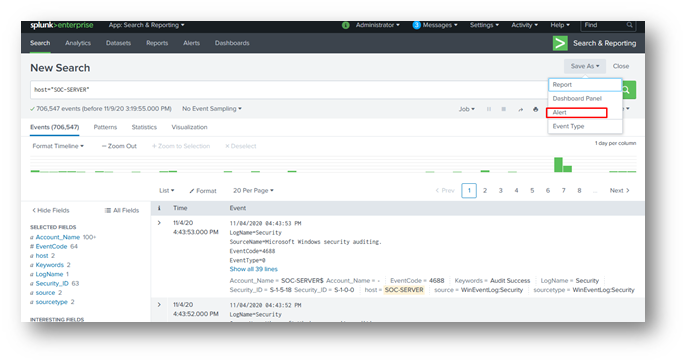Image resolution: width=687 pixels, height=364 pixels.
Task: Pause the search job
Action: tap(489, 109)
